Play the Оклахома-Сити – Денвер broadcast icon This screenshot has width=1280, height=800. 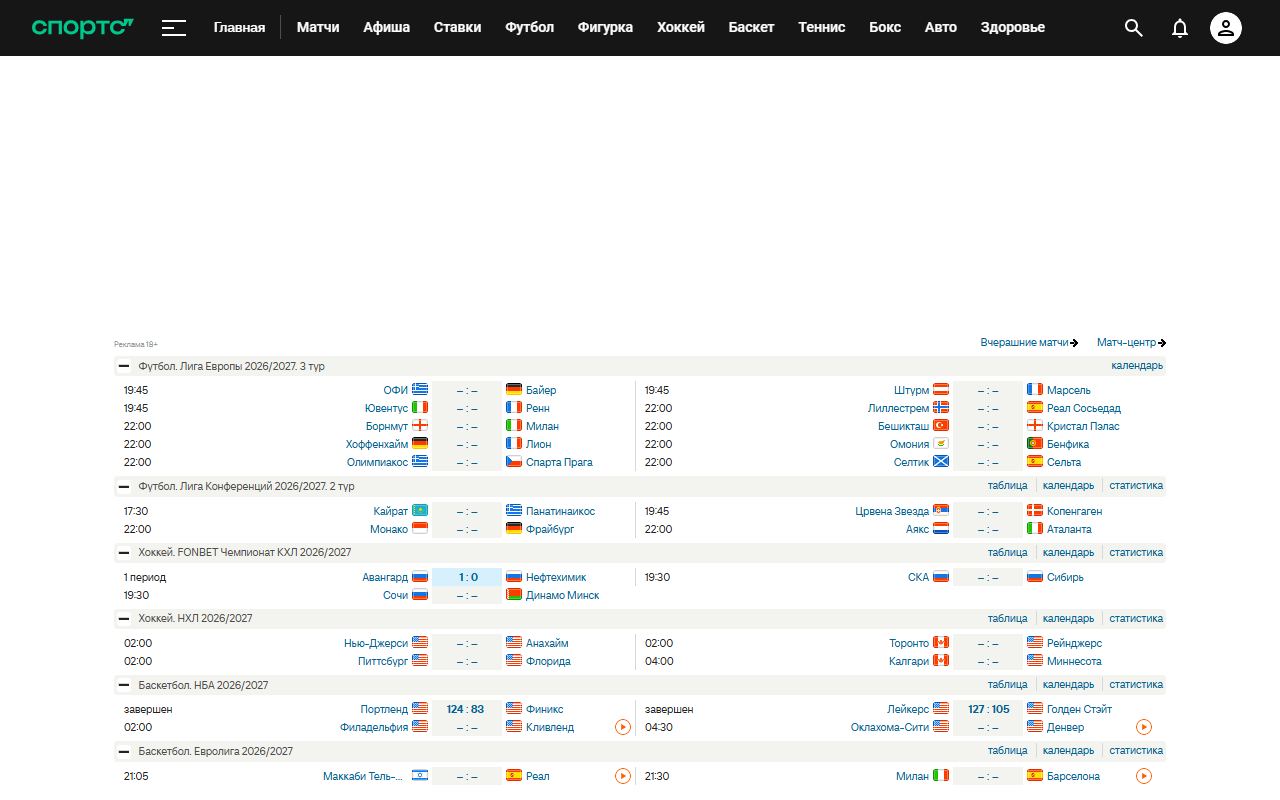[1144, 727]
